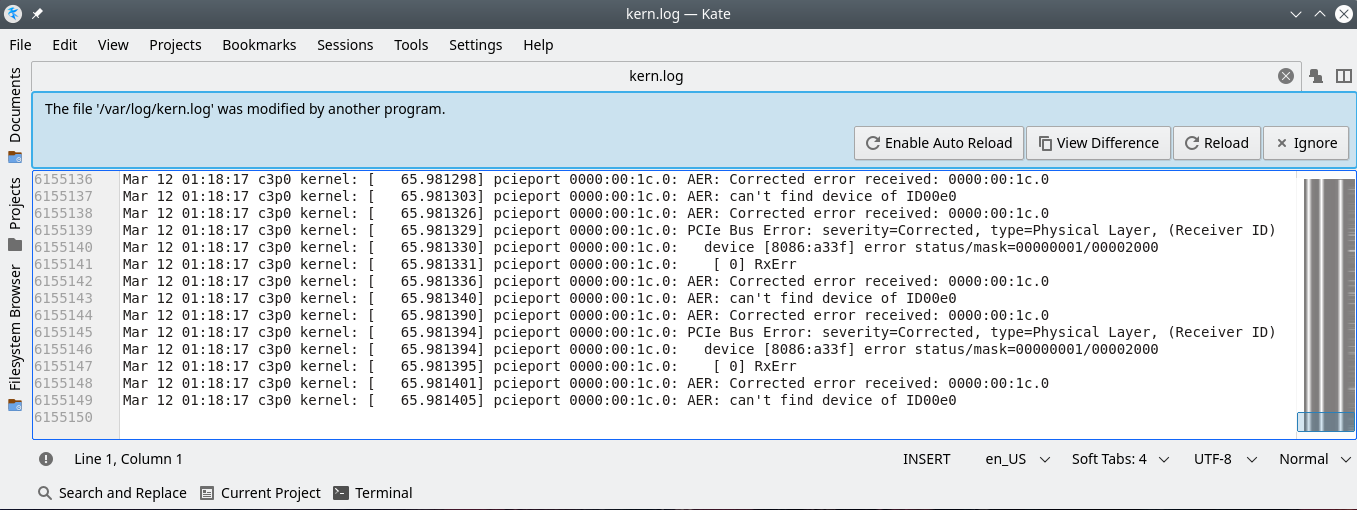Click the log line with timestamp 65.981298
Image resolution: width=1357 pixels, height=510 pixels.
tap(586, 179)
